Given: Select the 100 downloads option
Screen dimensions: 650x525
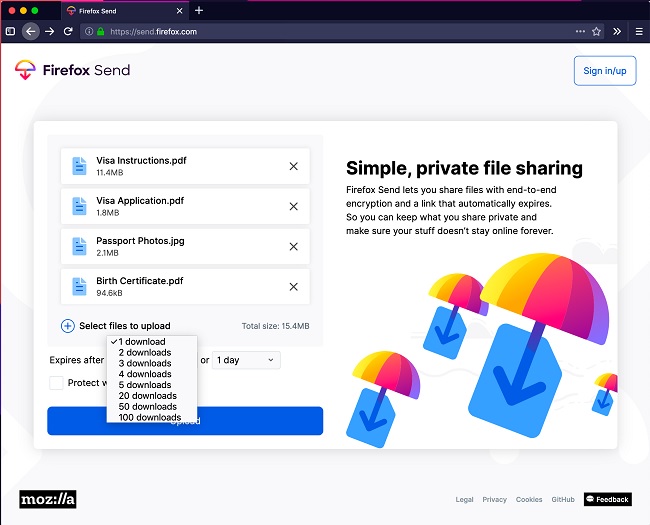Looking at the screenshot, I should (152, 417).
